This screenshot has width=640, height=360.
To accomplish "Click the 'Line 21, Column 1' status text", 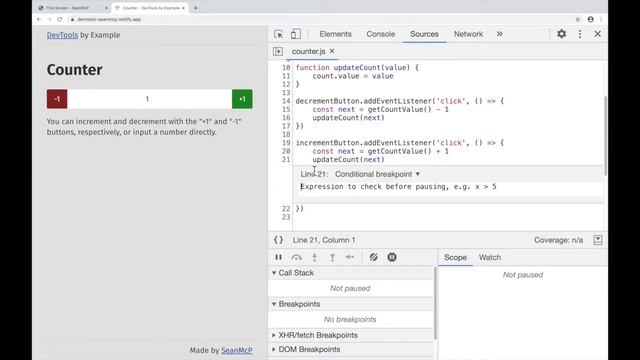I will tap(324, 240).
